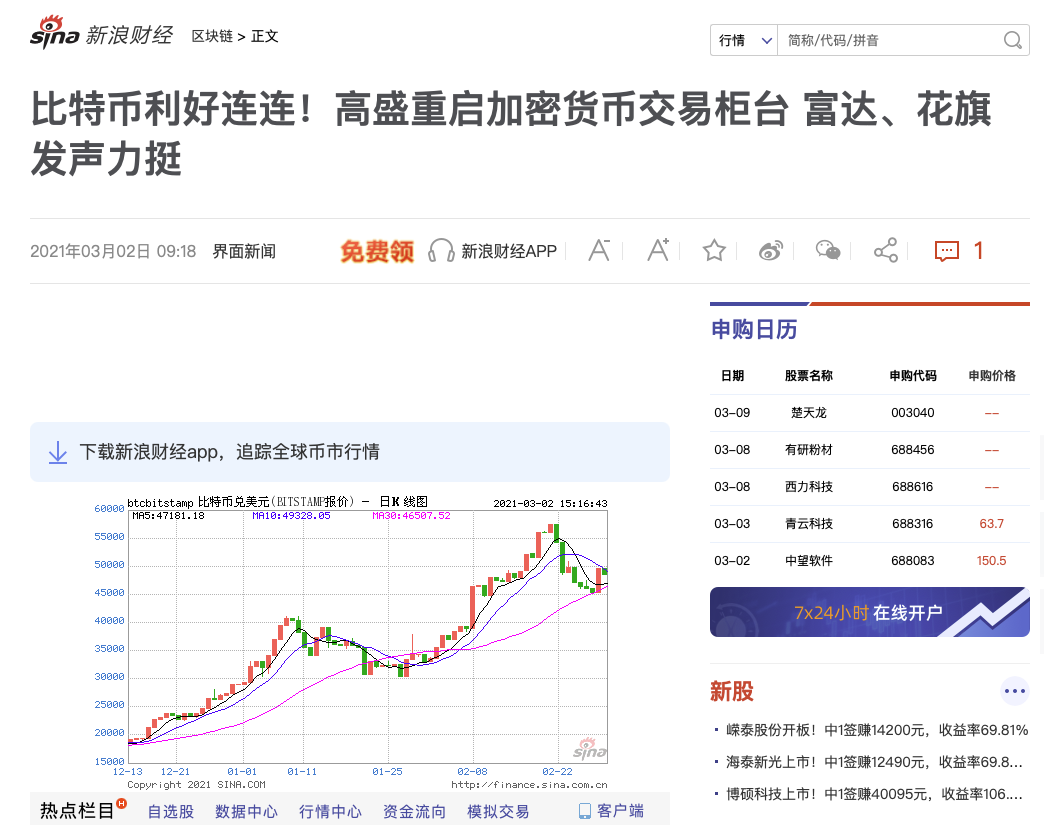The image size is (1044, 825).
Task: Decrease font size with A- icon
Action: point(599,250)
